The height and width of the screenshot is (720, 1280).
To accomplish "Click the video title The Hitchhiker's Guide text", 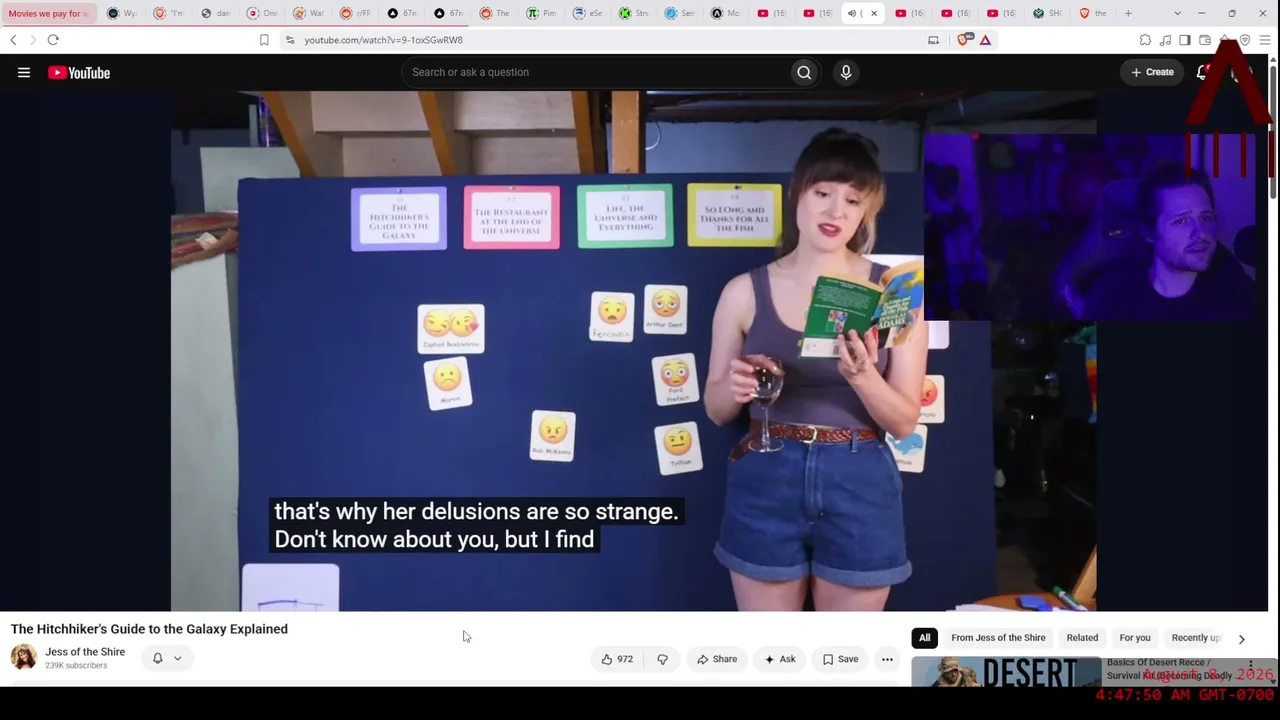I will click(x=149, y=629).
